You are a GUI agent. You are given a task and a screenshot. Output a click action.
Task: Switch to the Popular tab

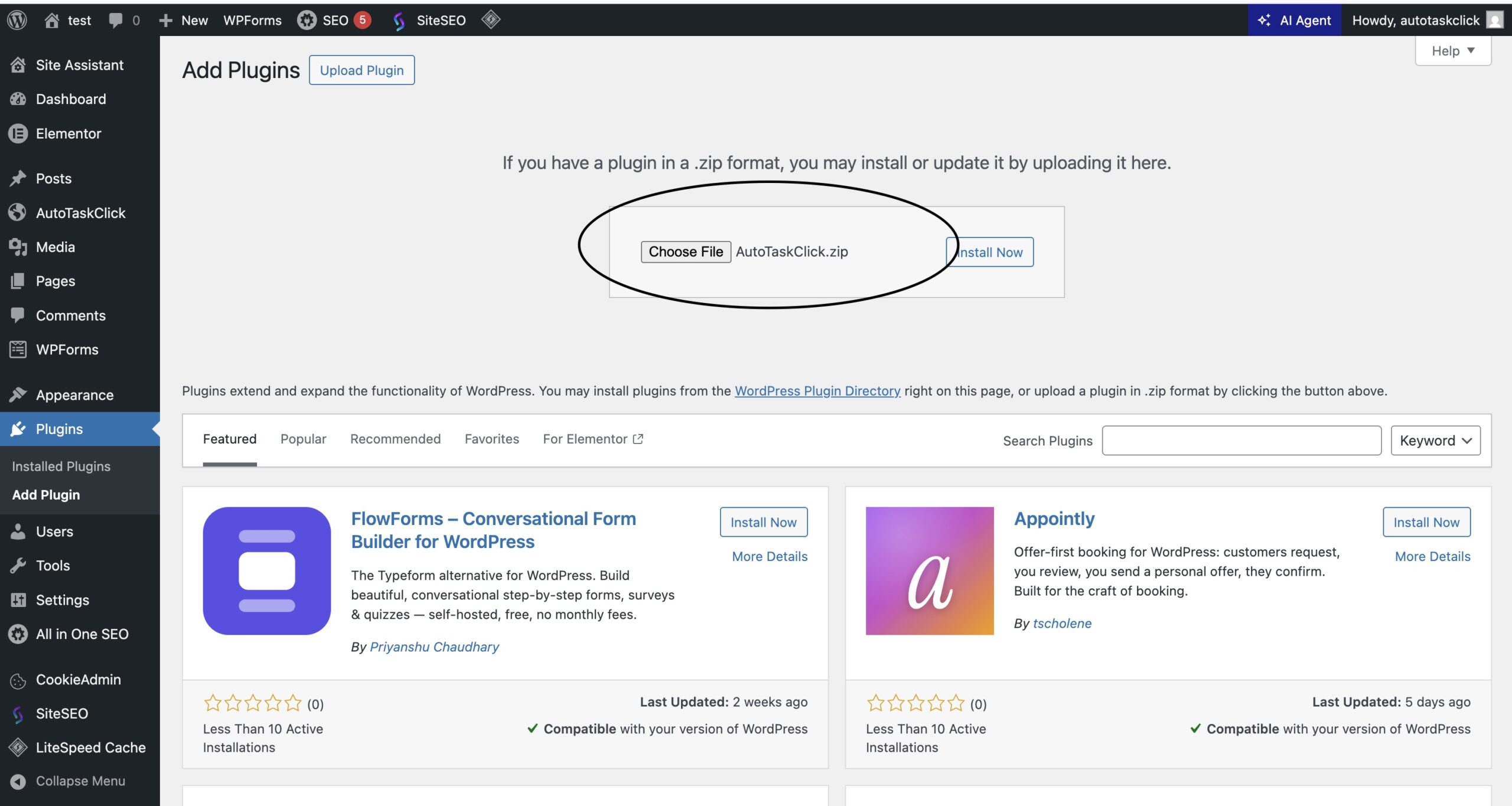[303, 439]
